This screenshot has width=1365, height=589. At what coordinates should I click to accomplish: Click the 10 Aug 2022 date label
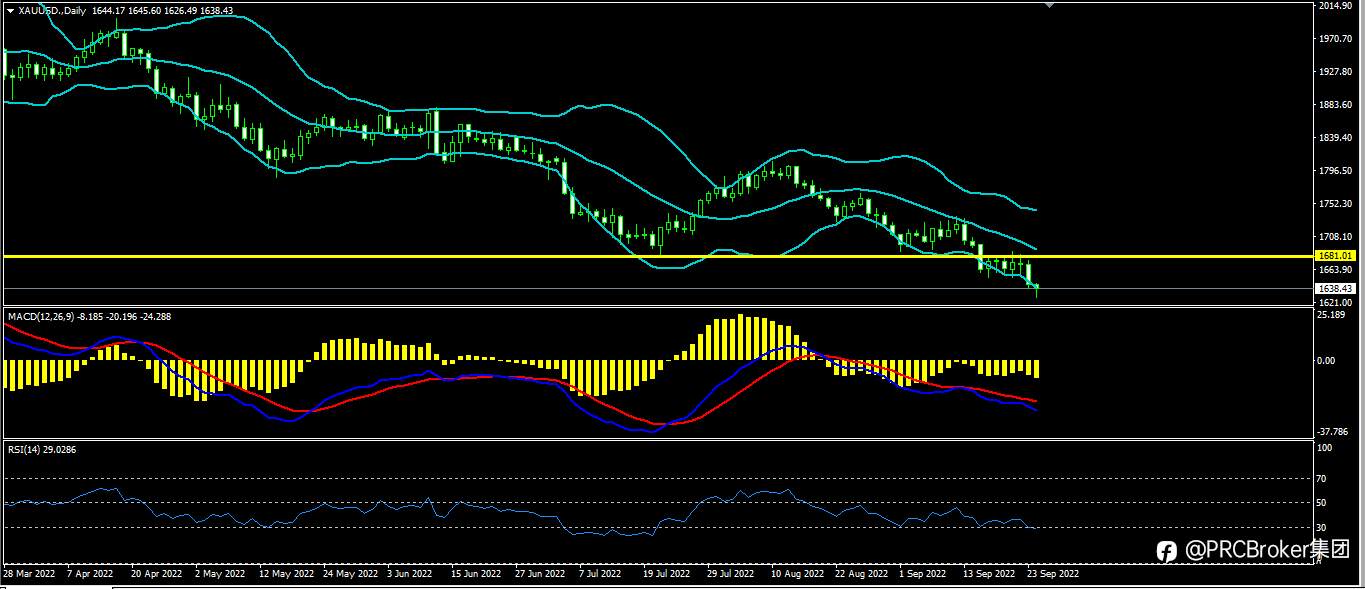click(797, 575)
